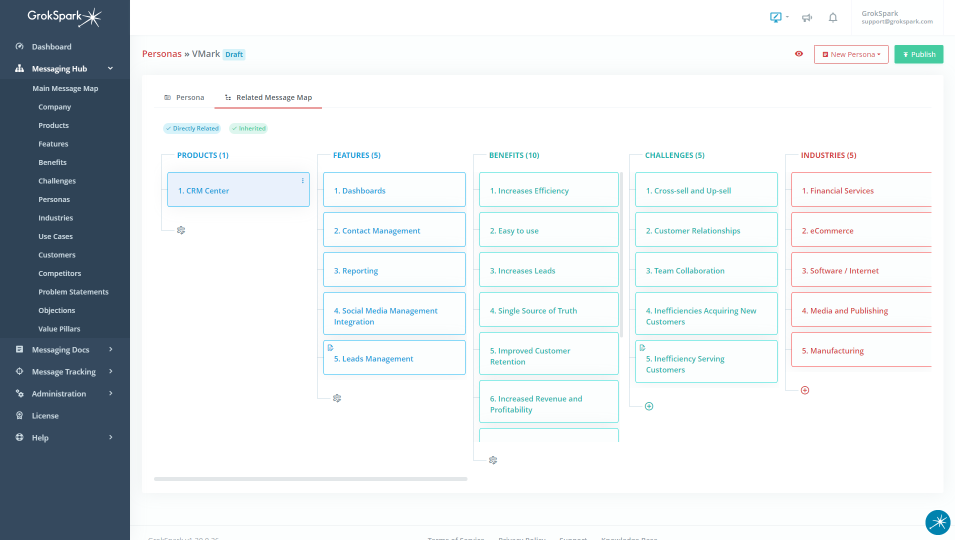The width and height of the screenshot is (960, 540).
Task: Open the Improved Customer Retention card
Action: (549, 354)
